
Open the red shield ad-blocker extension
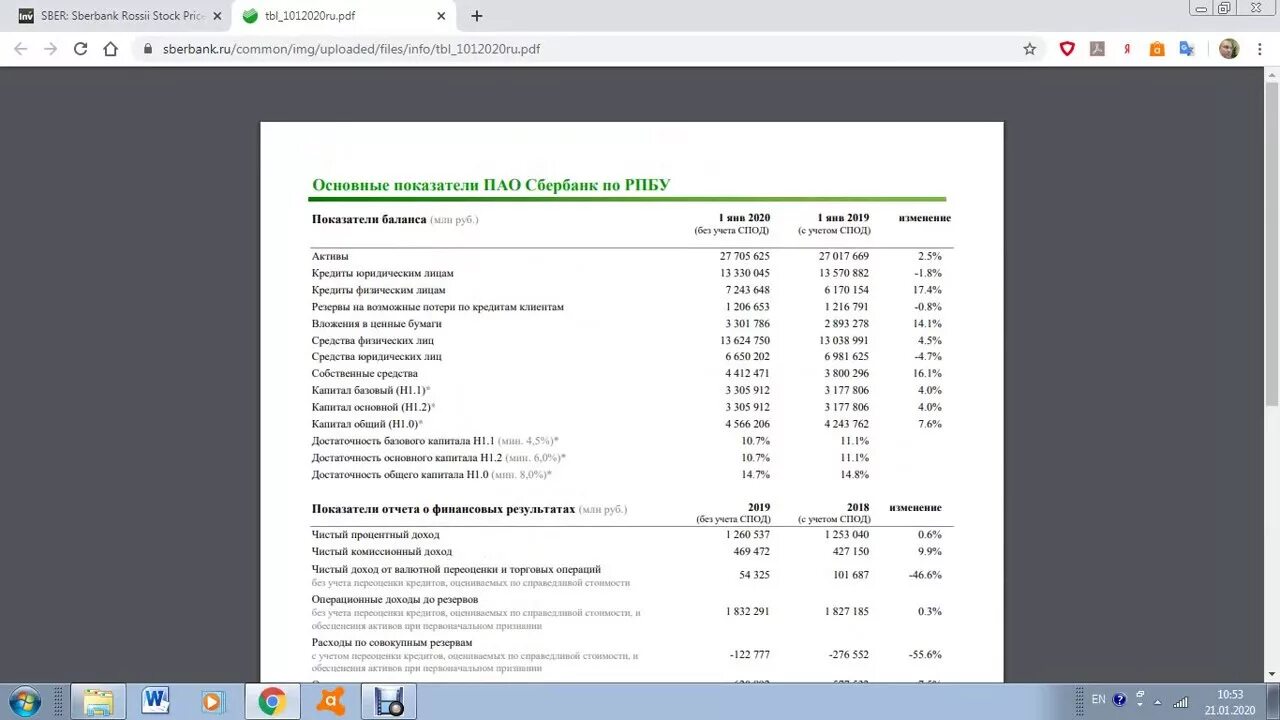point(1067,48)
